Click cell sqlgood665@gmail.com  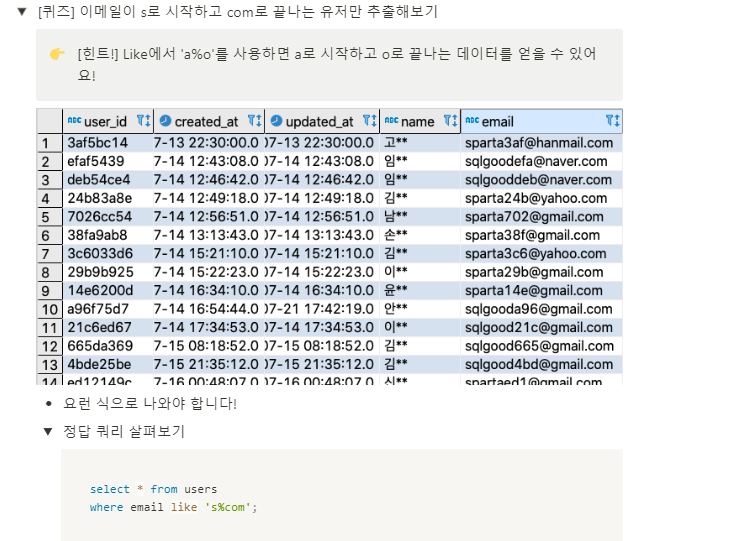[x=539, y=346]
